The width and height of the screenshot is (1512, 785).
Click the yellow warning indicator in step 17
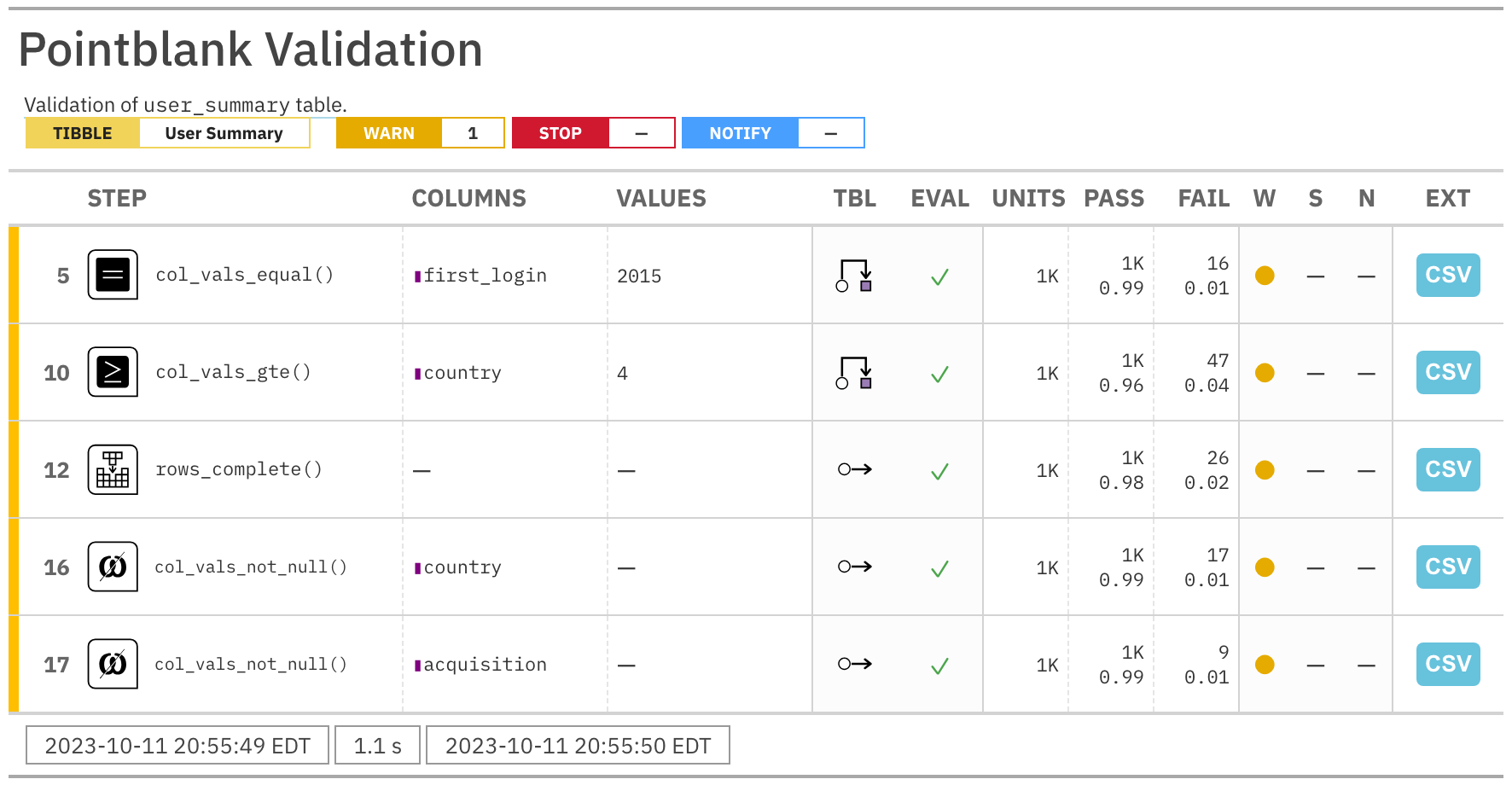[x=1265, y=665]
